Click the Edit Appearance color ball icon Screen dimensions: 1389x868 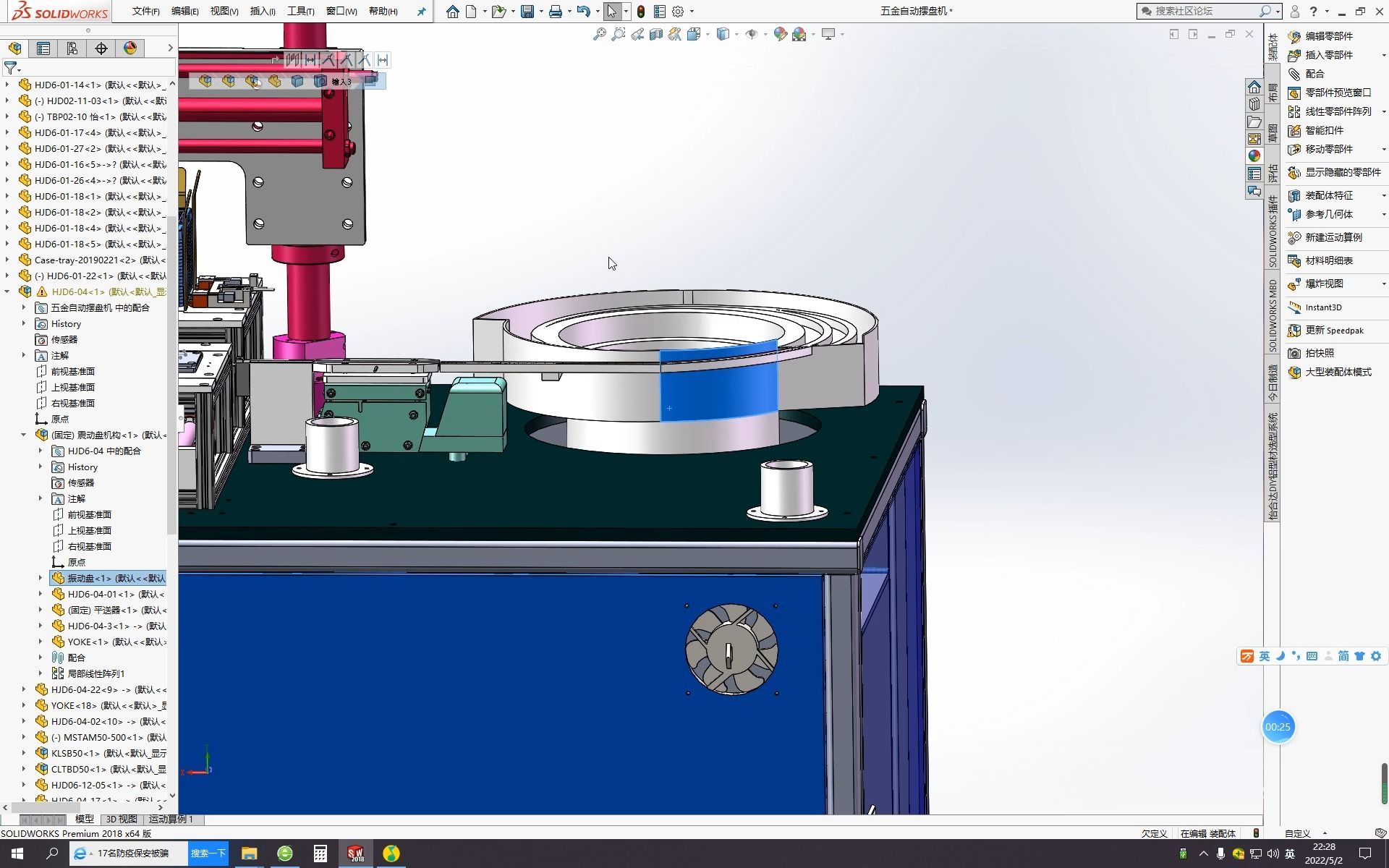[x=780, y=34]
